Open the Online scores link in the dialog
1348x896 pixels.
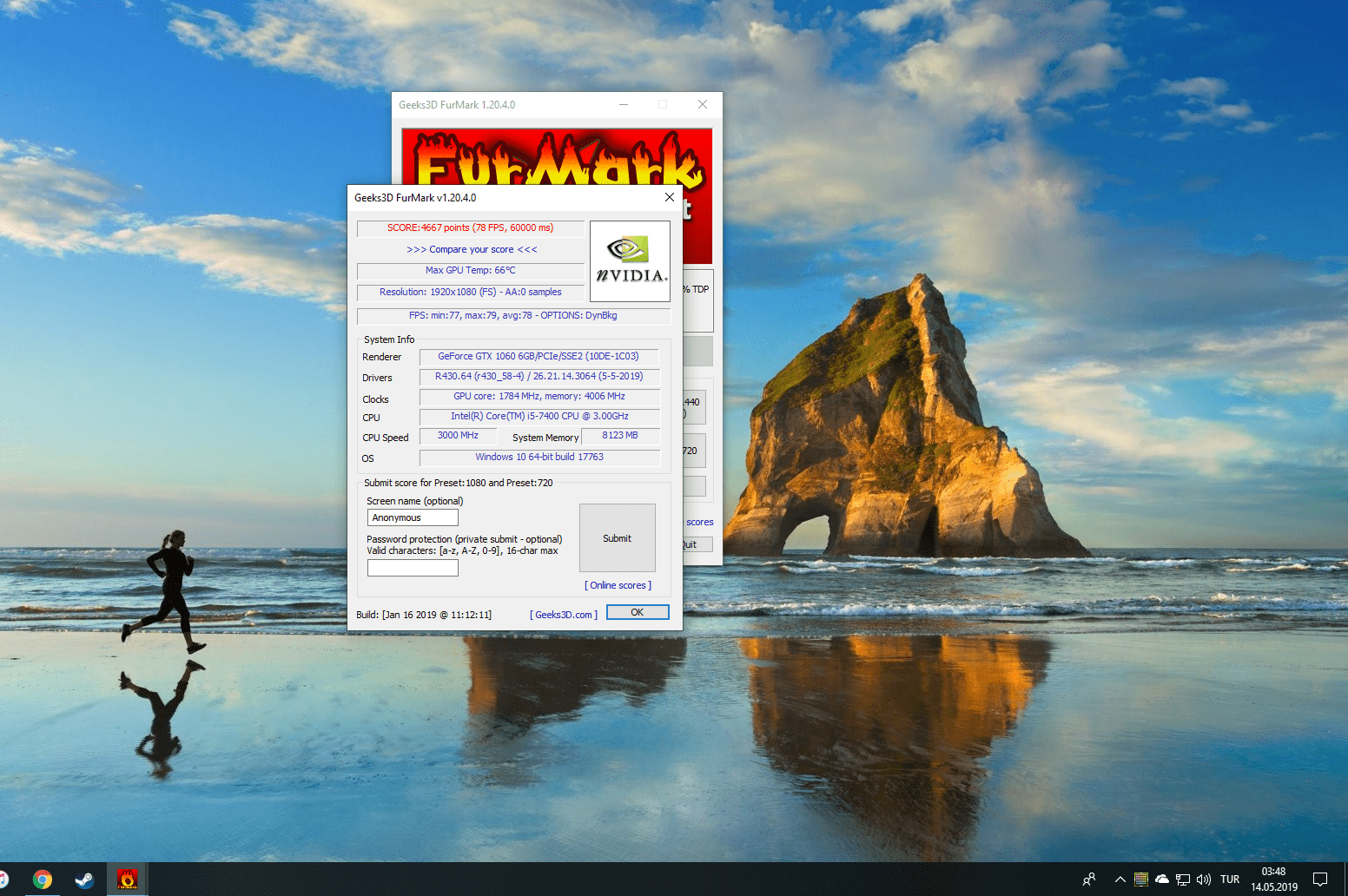(x=618, y=585)
